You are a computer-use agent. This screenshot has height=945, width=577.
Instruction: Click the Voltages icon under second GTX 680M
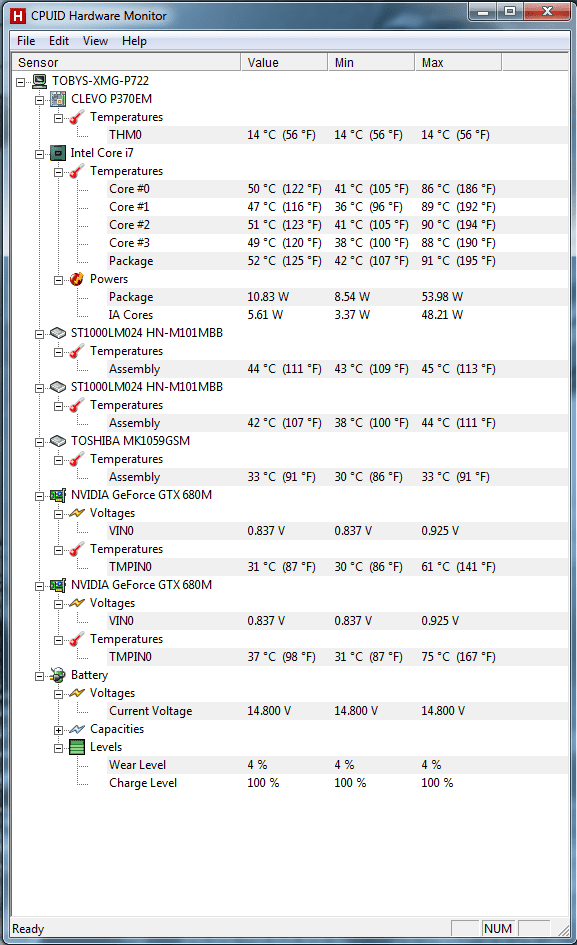(77, 603)
